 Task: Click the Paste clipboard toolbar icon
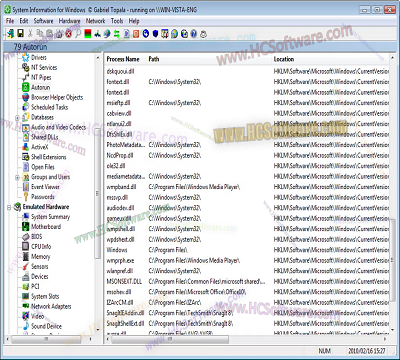click(x=50, y=33)
